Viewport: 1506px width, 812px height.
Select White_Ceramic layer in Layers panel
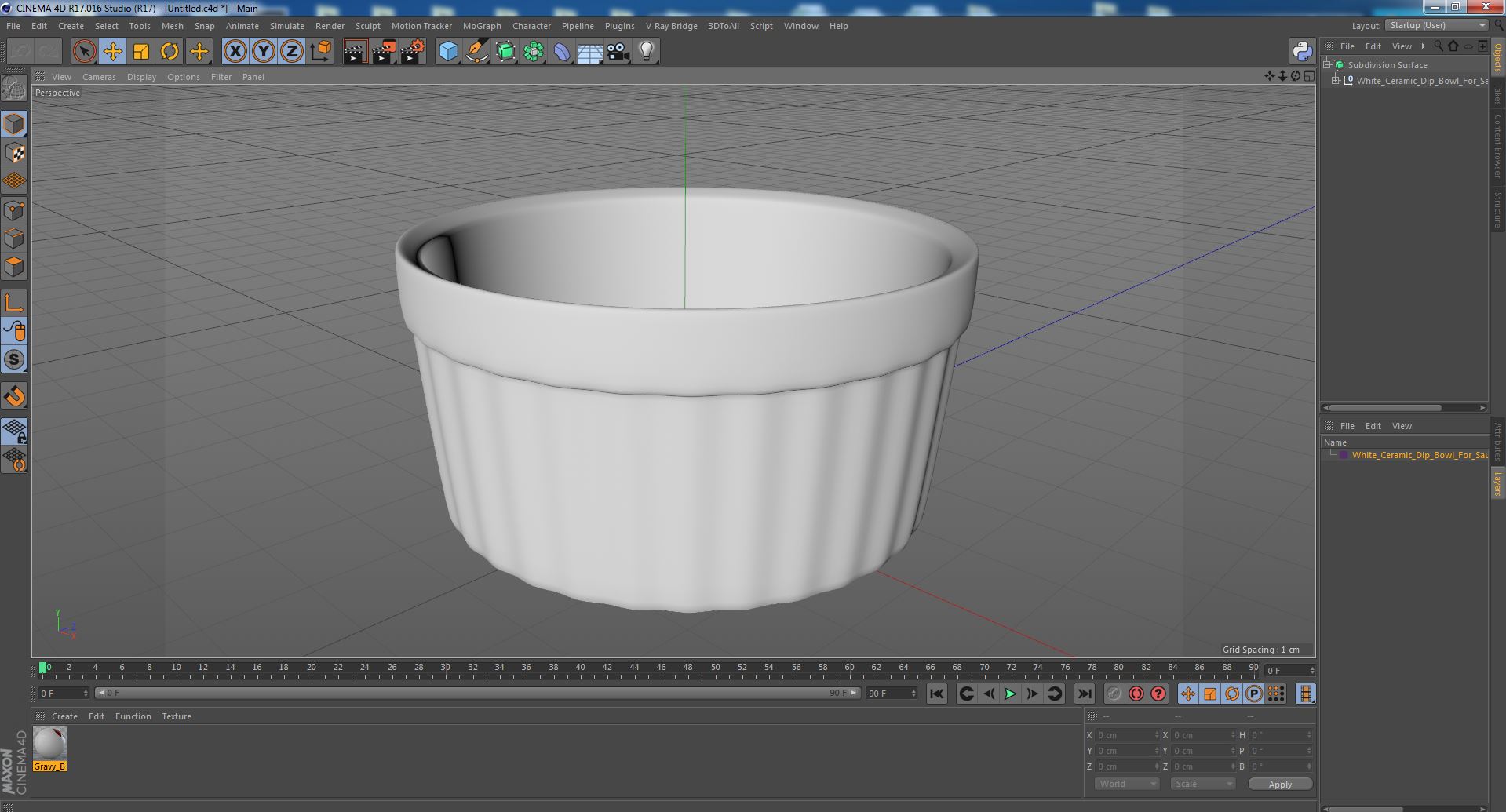click(x=1419, y=455)
